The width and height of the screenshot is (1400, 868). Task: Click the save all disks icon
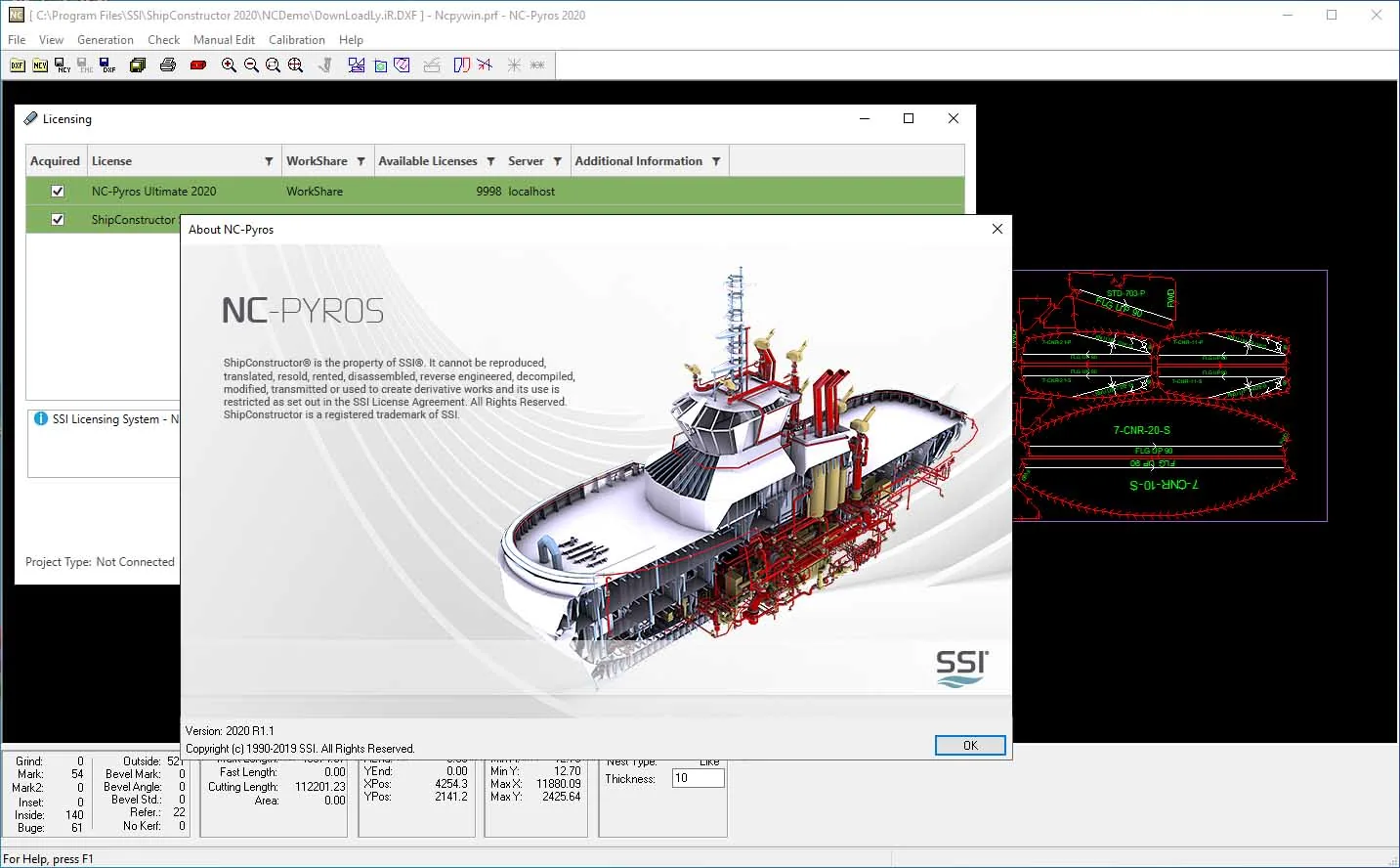click(138, 65)
